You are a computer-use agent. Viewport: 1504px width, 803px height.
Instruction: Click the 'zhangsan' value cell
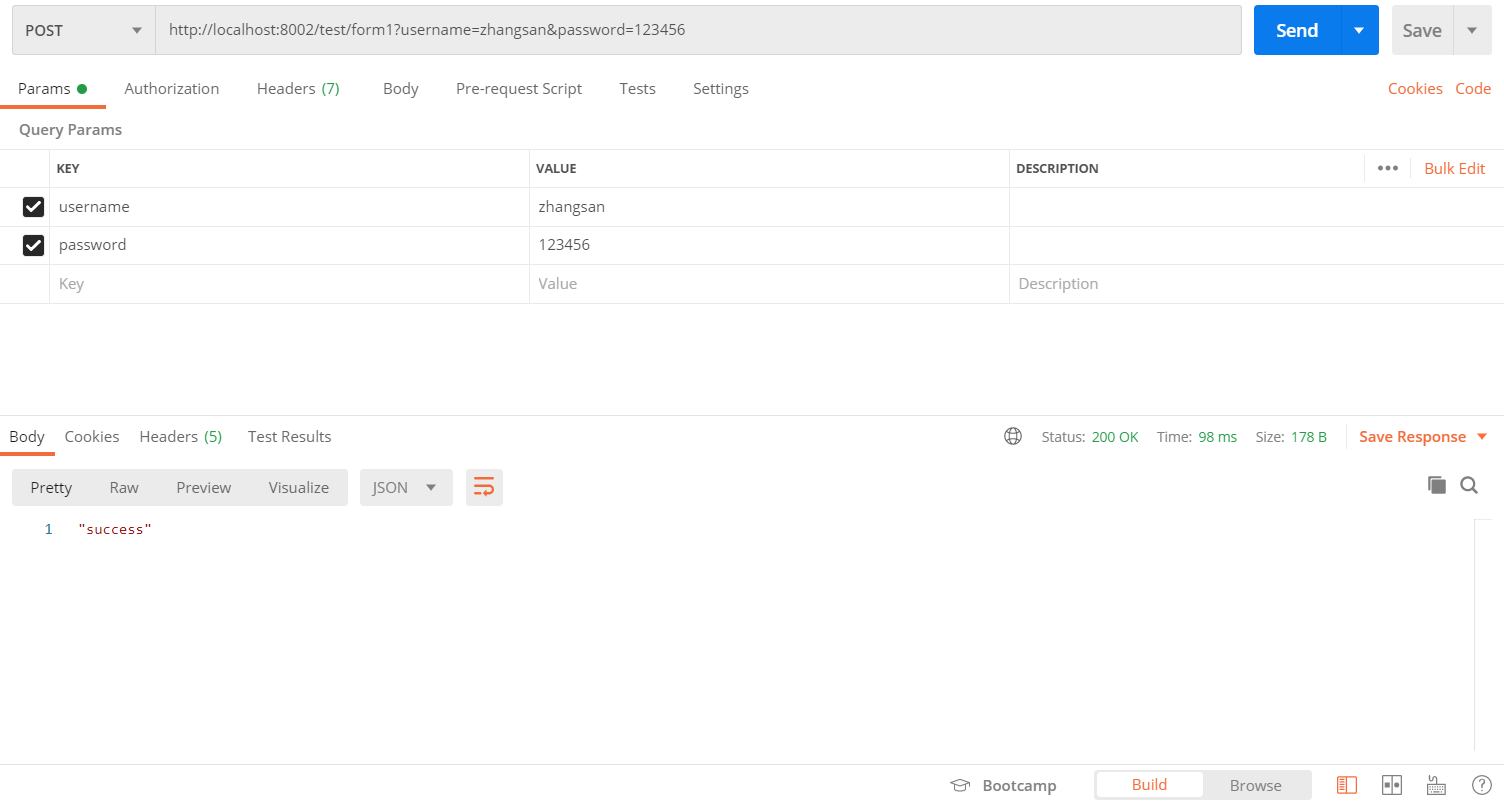[x=769, y=207]
